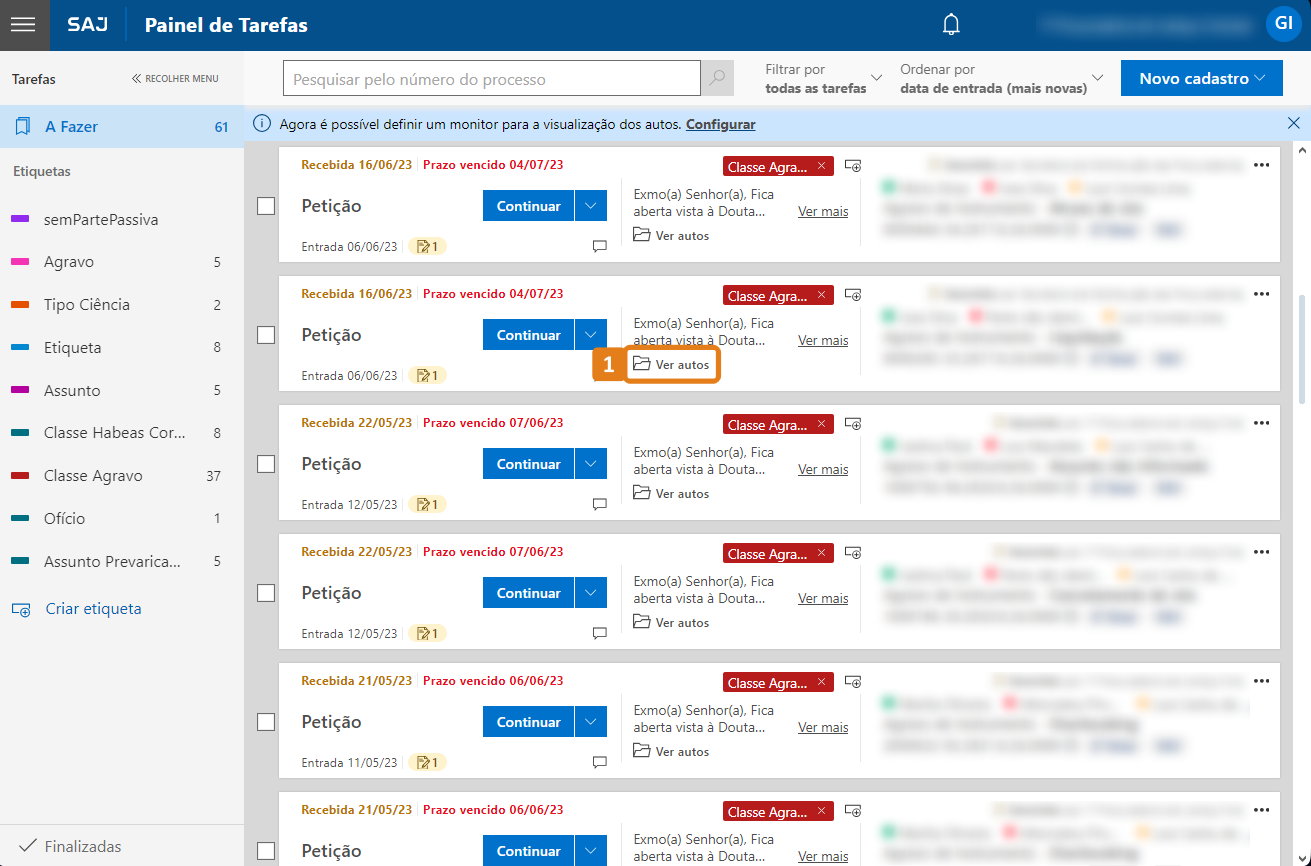Expand the Novo cadastro dropdown button

point(1201,78)
